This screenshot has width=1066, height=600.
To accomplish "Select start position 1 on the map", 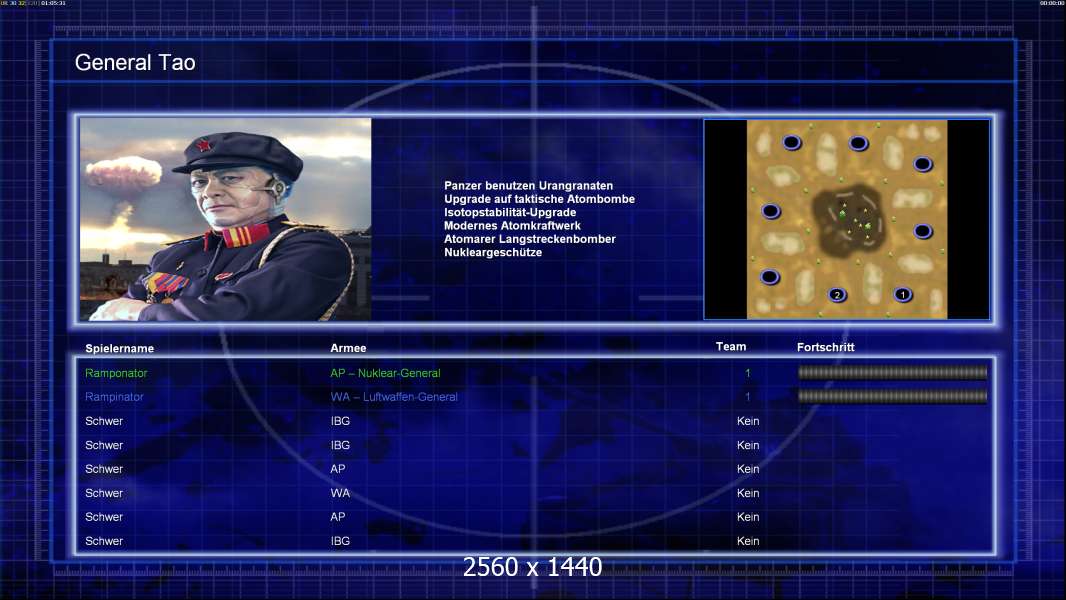I will (x=902, y=295).
